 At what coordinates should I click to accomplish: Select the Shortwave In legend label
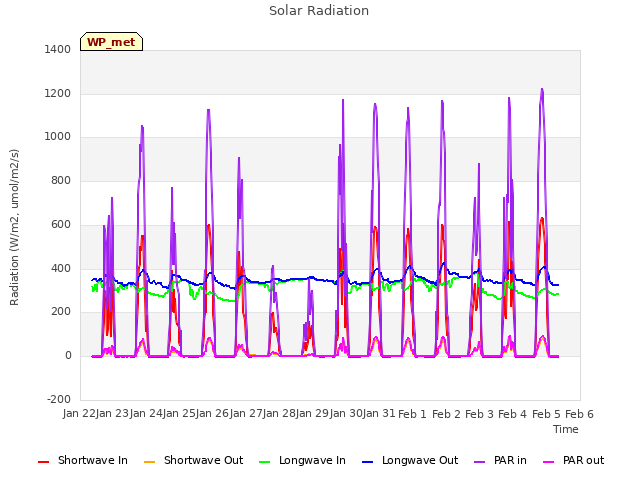93,460
